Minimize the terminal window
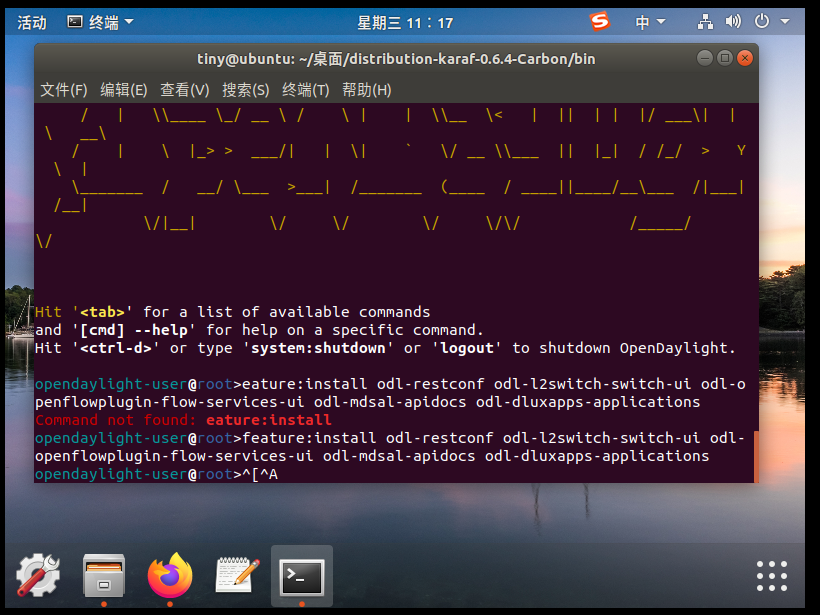 click(x=704, y=58)
